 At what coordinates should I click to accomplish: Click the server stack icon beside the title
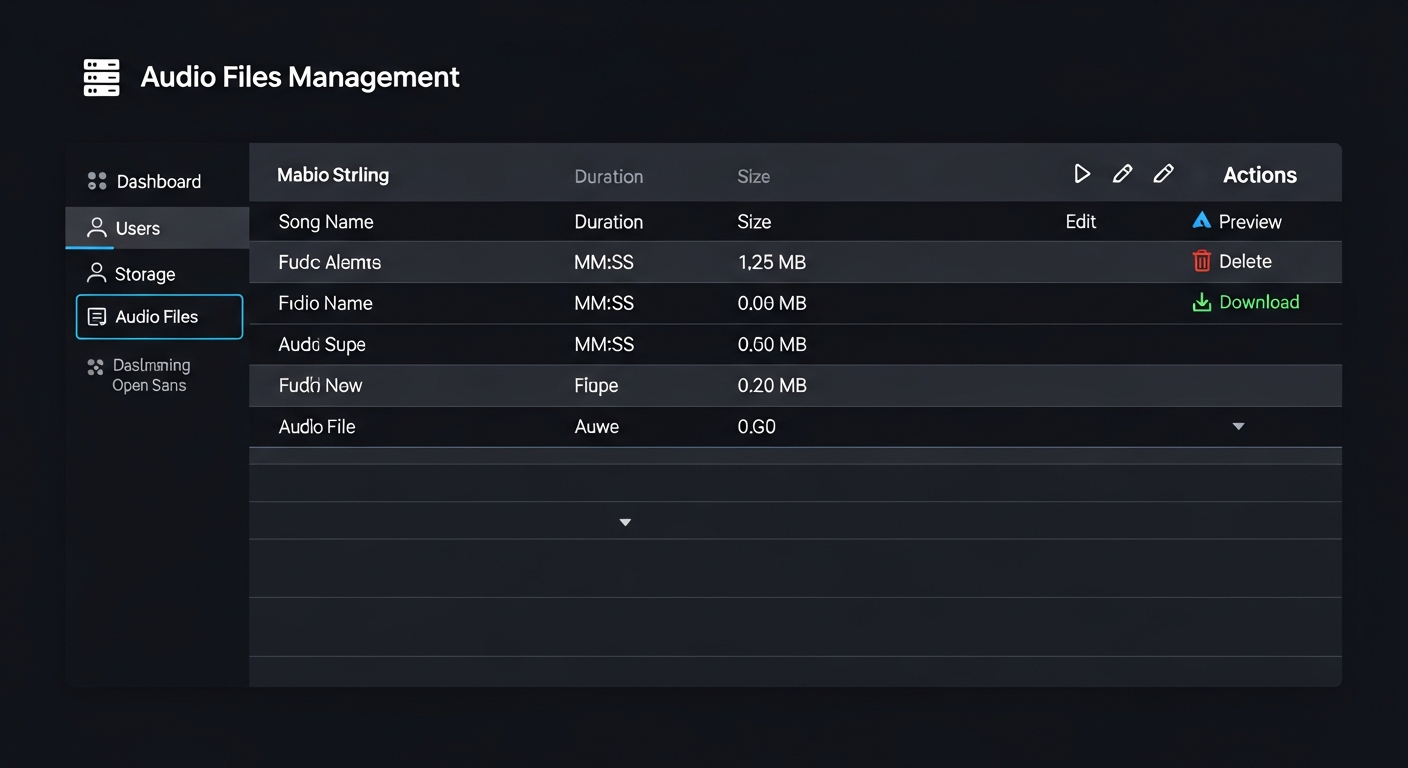(101, 77)
